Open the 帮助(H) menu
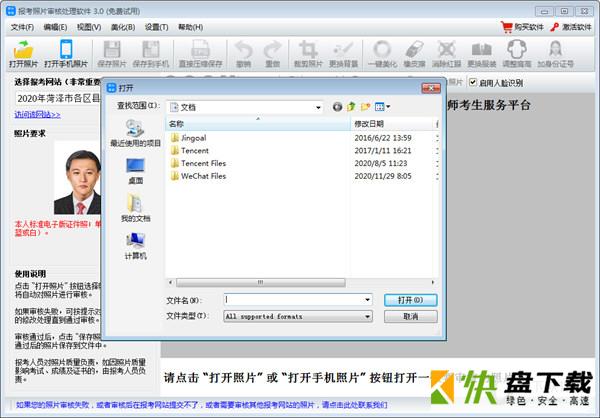Viewport: 600px width, 418px height. coord(190,27)
